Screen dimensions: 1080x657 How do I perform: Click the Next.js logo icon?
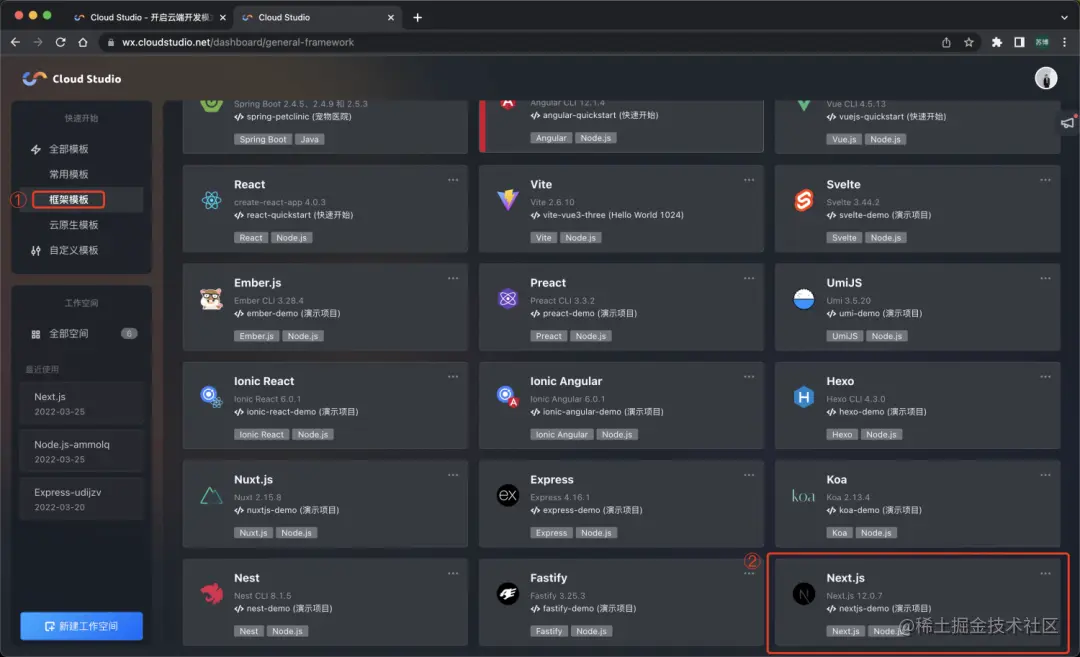click(x=804, y=594)
